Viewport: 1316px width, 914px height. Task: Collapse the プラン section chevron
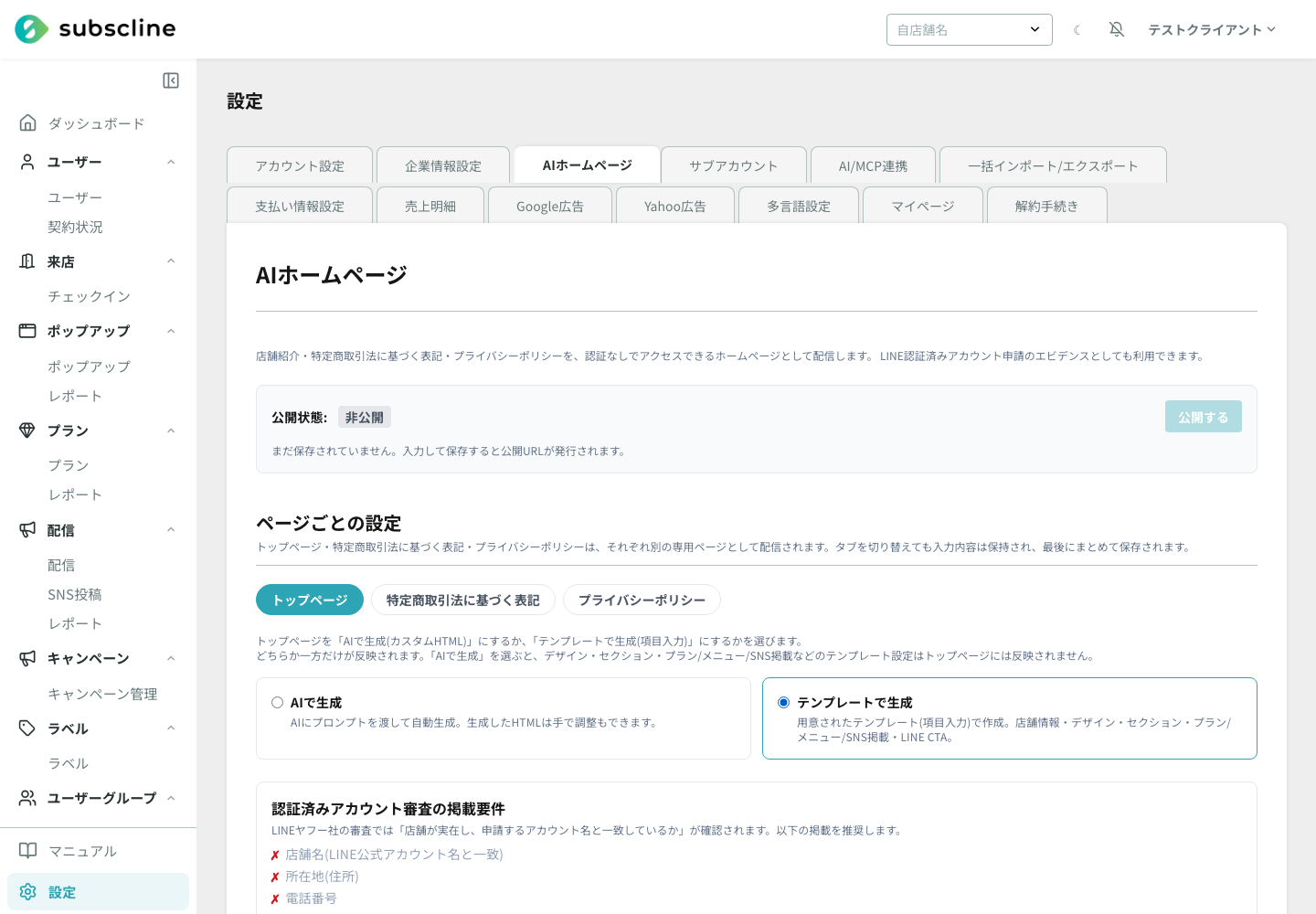pos(171,430)
